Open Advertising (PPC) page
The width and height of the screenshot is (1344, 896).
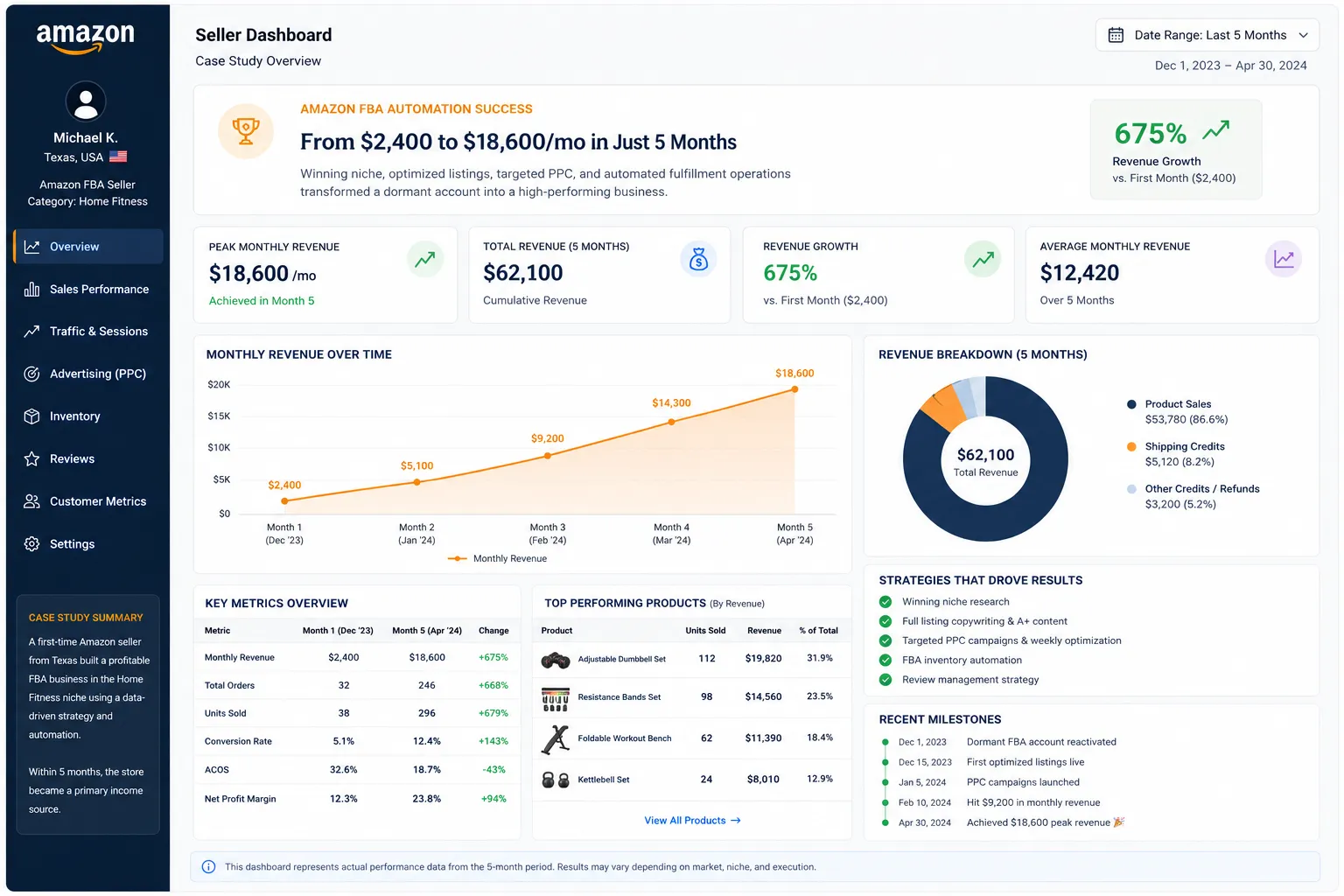(88, 374)
